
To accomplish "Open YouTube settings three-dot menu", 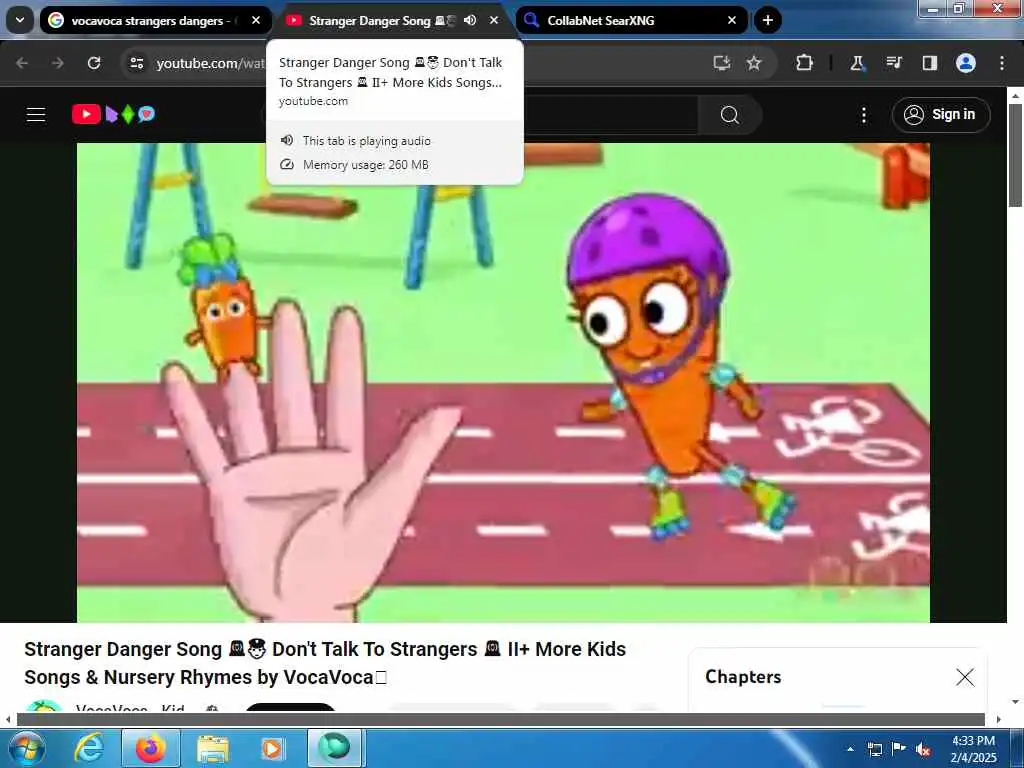I will click(863, 115).
